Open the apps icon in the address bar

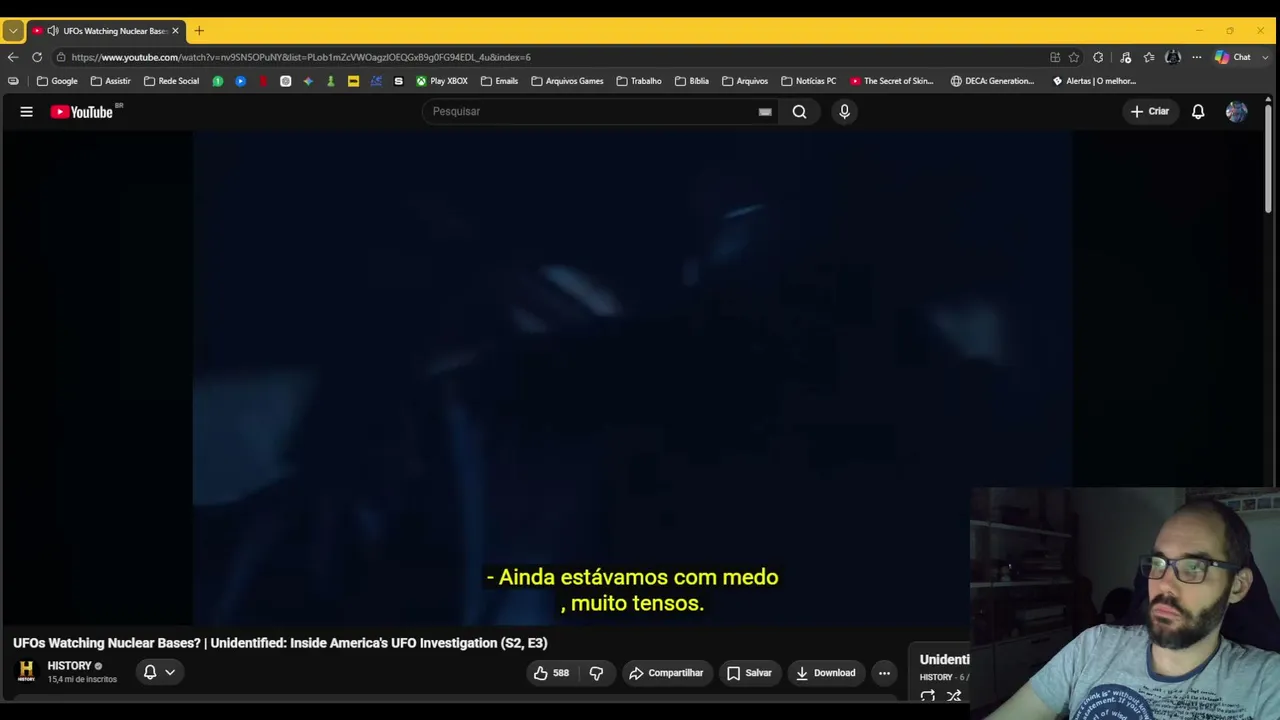(1055, 57)
